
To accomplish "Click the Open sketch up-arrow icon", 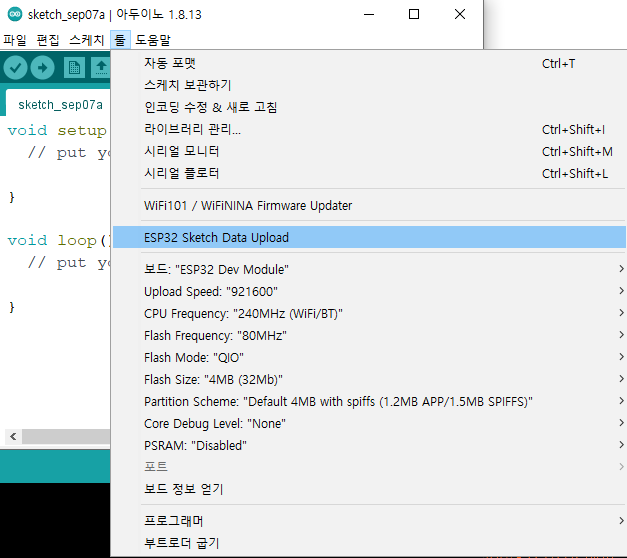I will pos(101,68).
